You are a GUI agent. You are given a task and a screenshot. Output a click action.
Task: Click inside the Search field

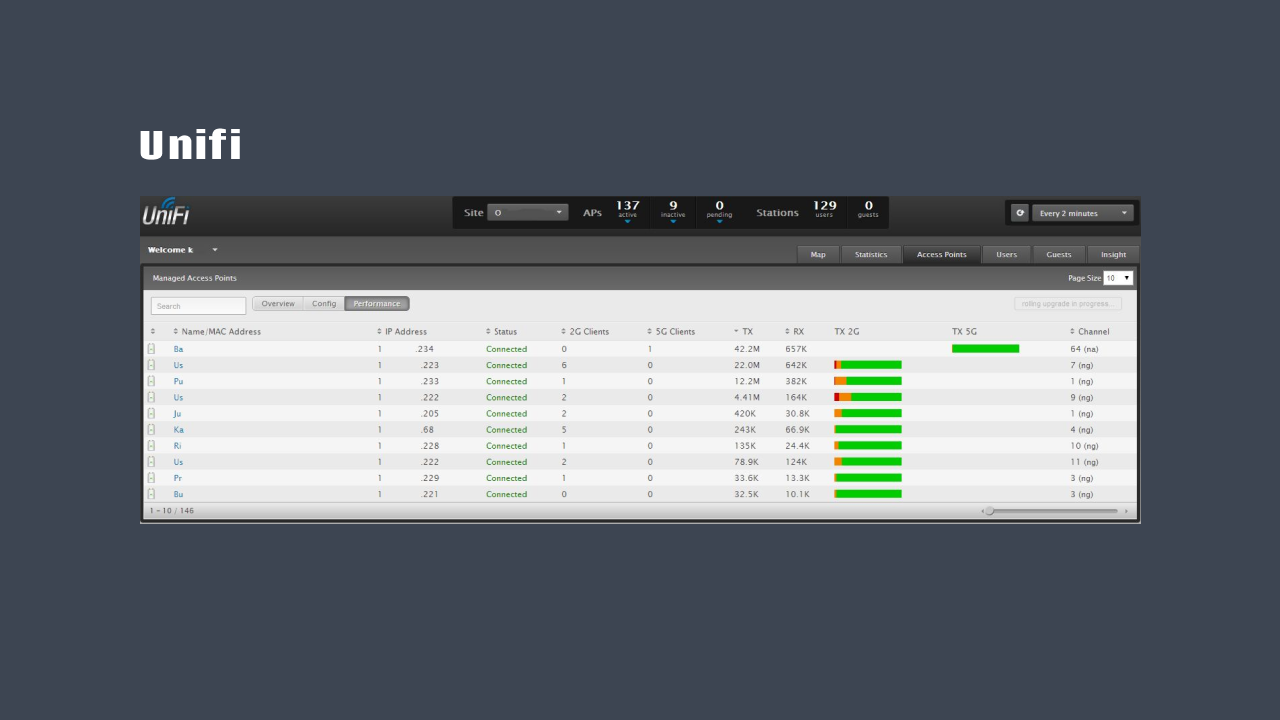point(197,304)
